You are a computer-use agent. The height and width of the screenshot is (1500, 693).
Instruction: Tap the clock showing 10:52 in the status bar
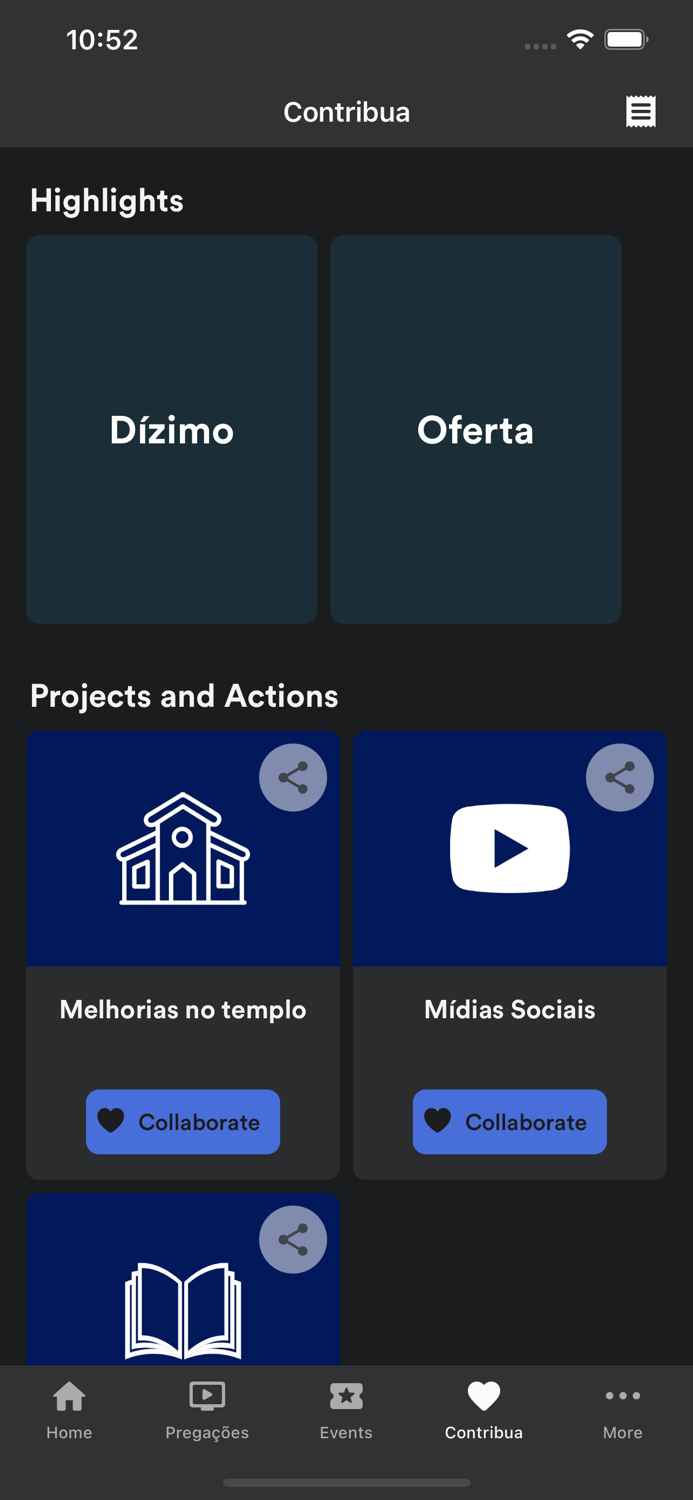click(x=104, y=40)
